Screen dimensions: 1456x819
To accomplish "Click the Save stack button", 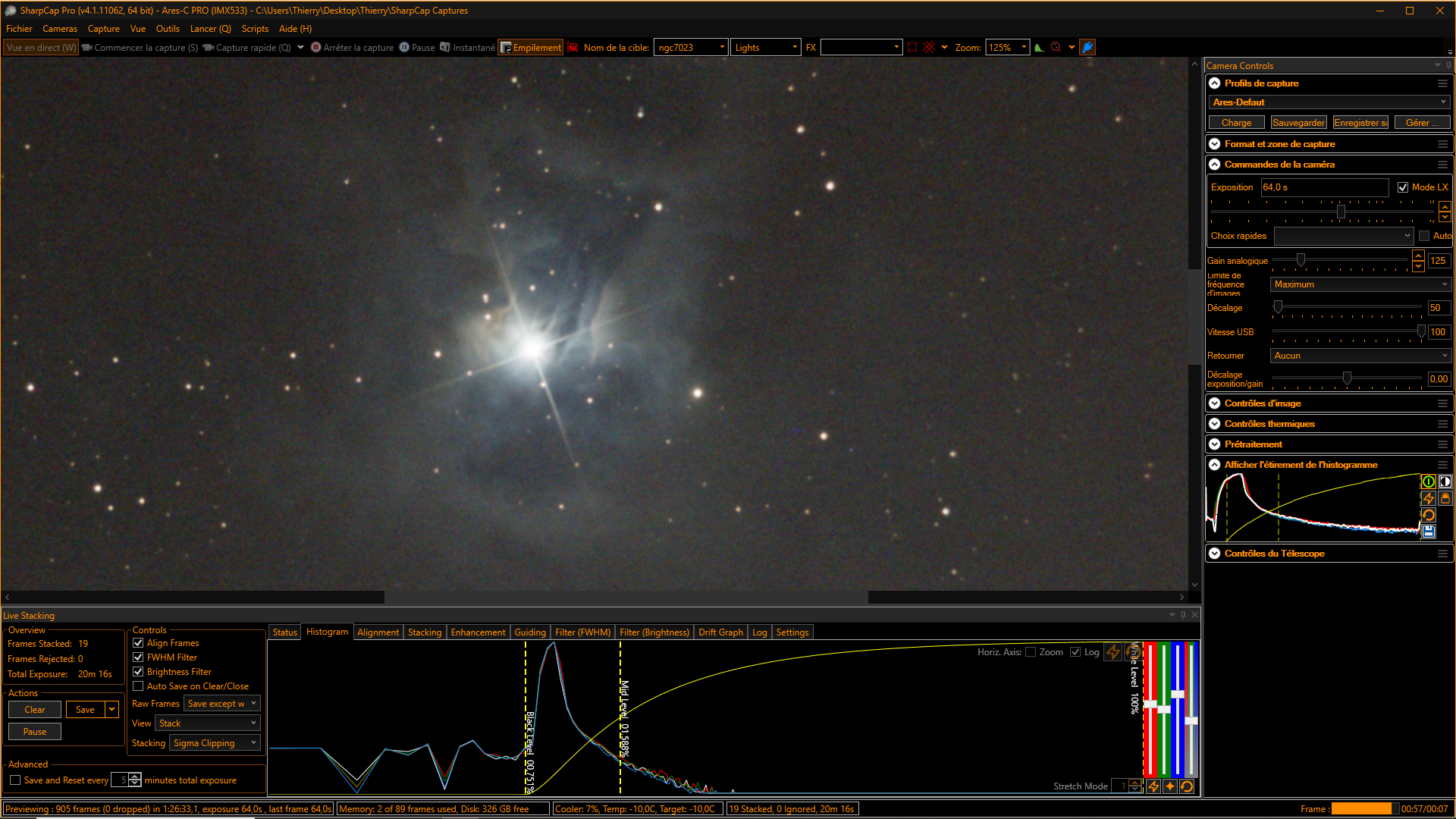I will coord(86,710).
